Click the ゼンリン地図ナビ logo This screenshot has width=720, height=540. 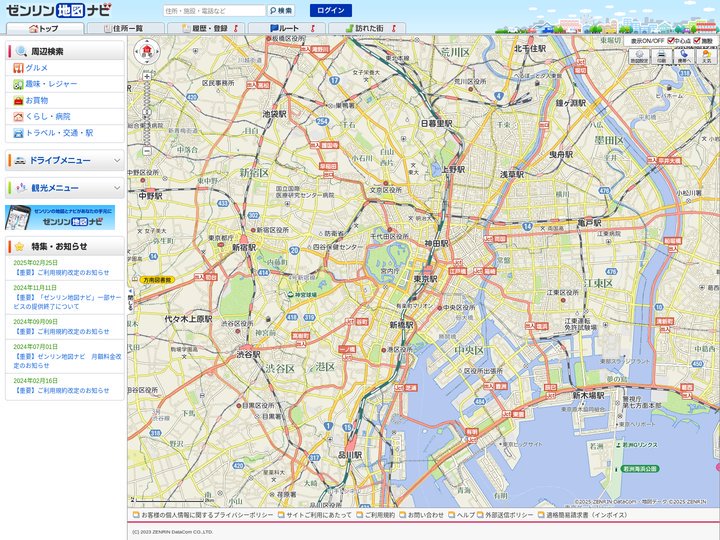click(58, 10)
